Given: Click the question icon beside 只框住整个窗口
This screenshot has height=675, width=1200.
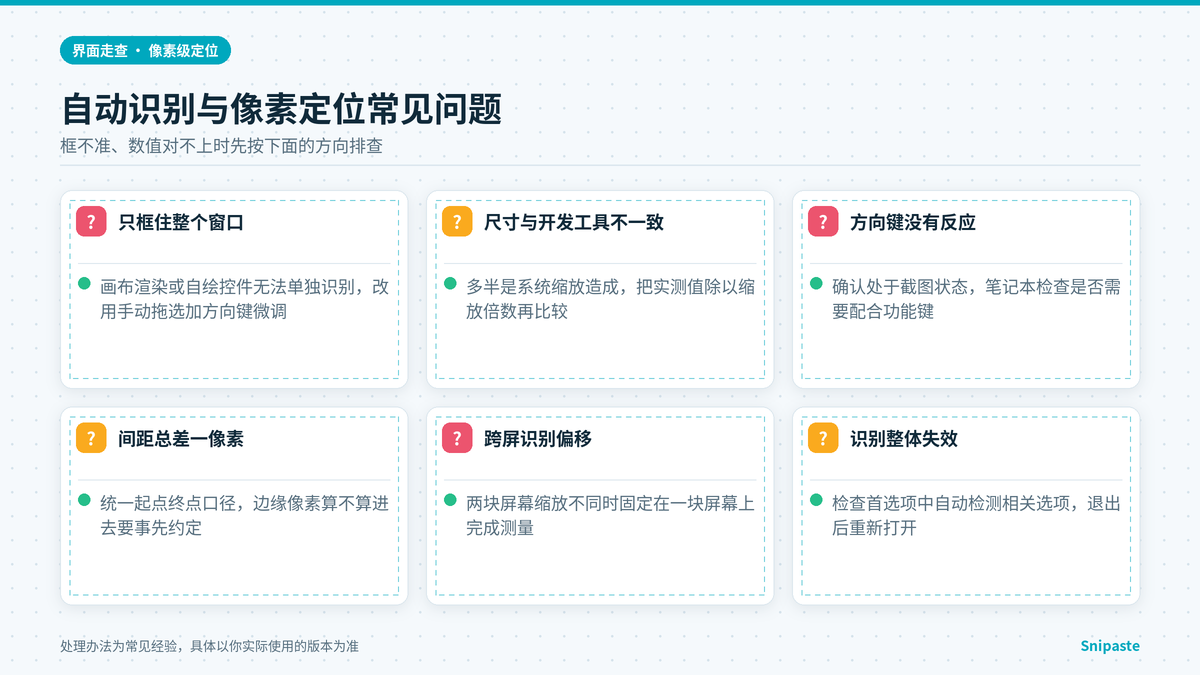Looking at the screenshot, I should tap(91, 222).
